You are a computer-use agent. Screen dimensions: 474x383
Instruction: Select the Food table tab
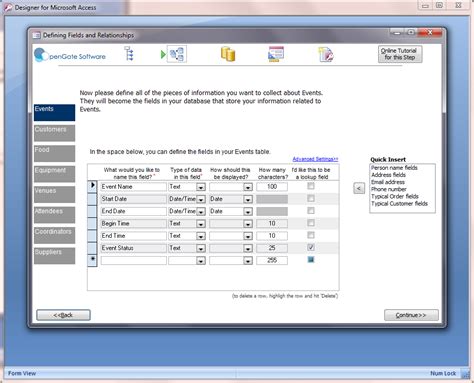point(54,153)
